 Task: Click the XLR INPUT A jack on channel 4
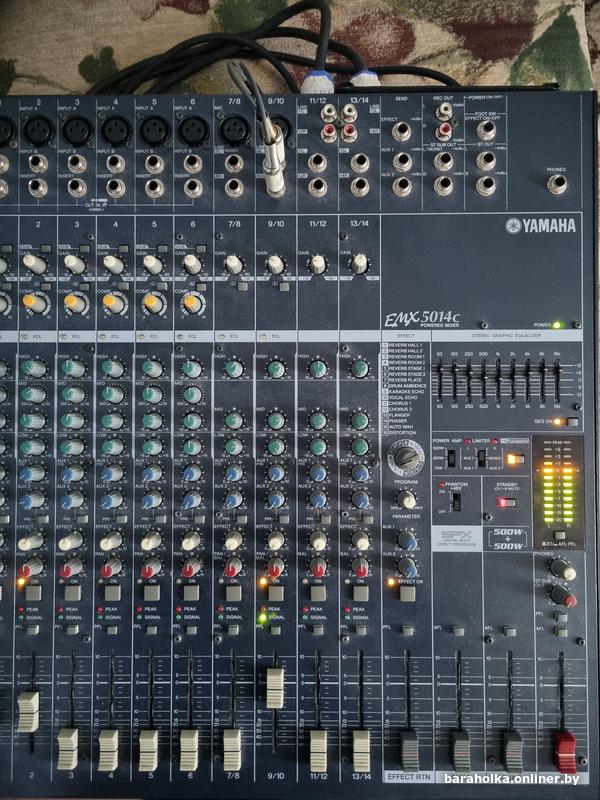(116, 131)
